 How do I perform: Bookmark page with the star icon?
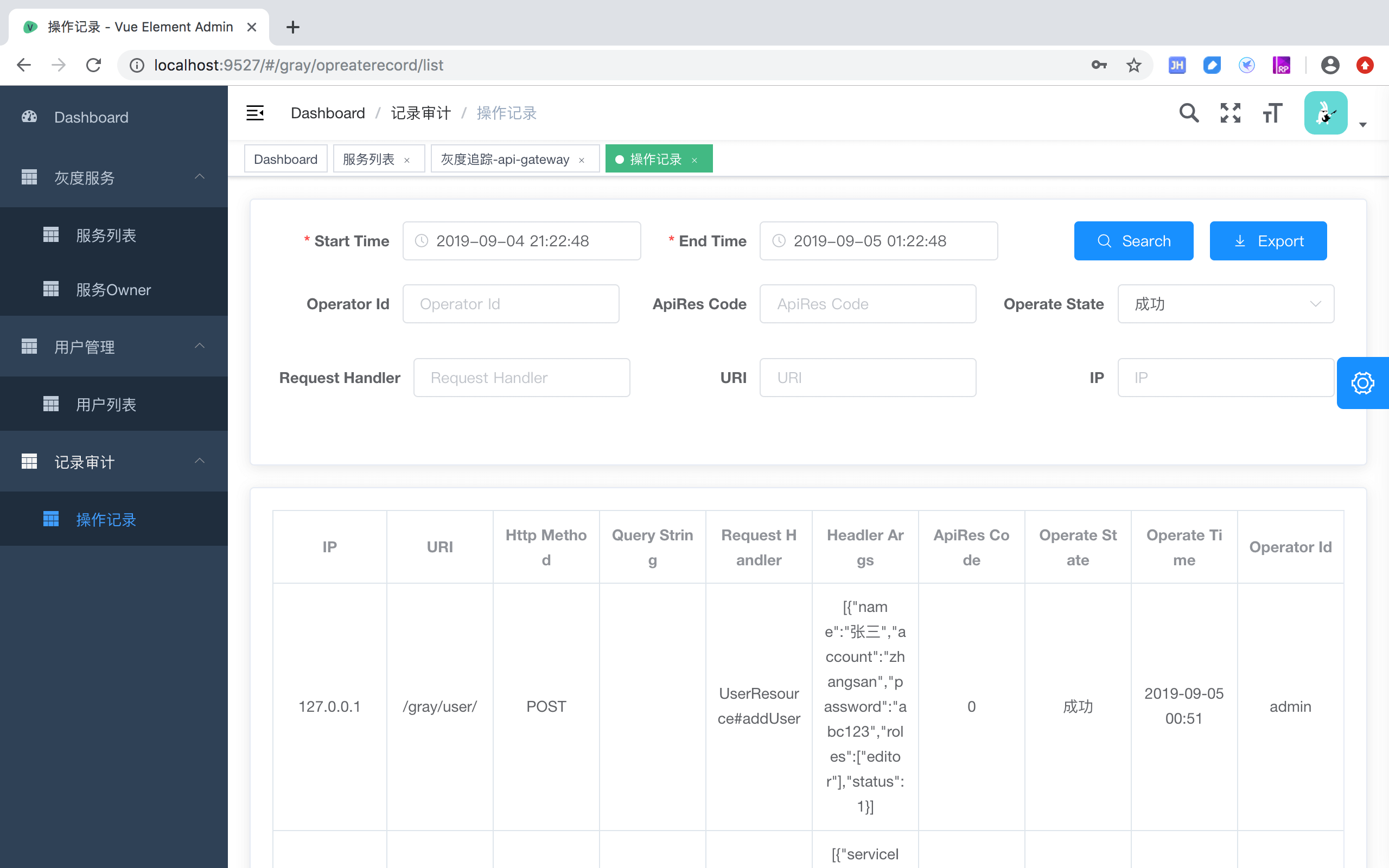[1133, 66]
